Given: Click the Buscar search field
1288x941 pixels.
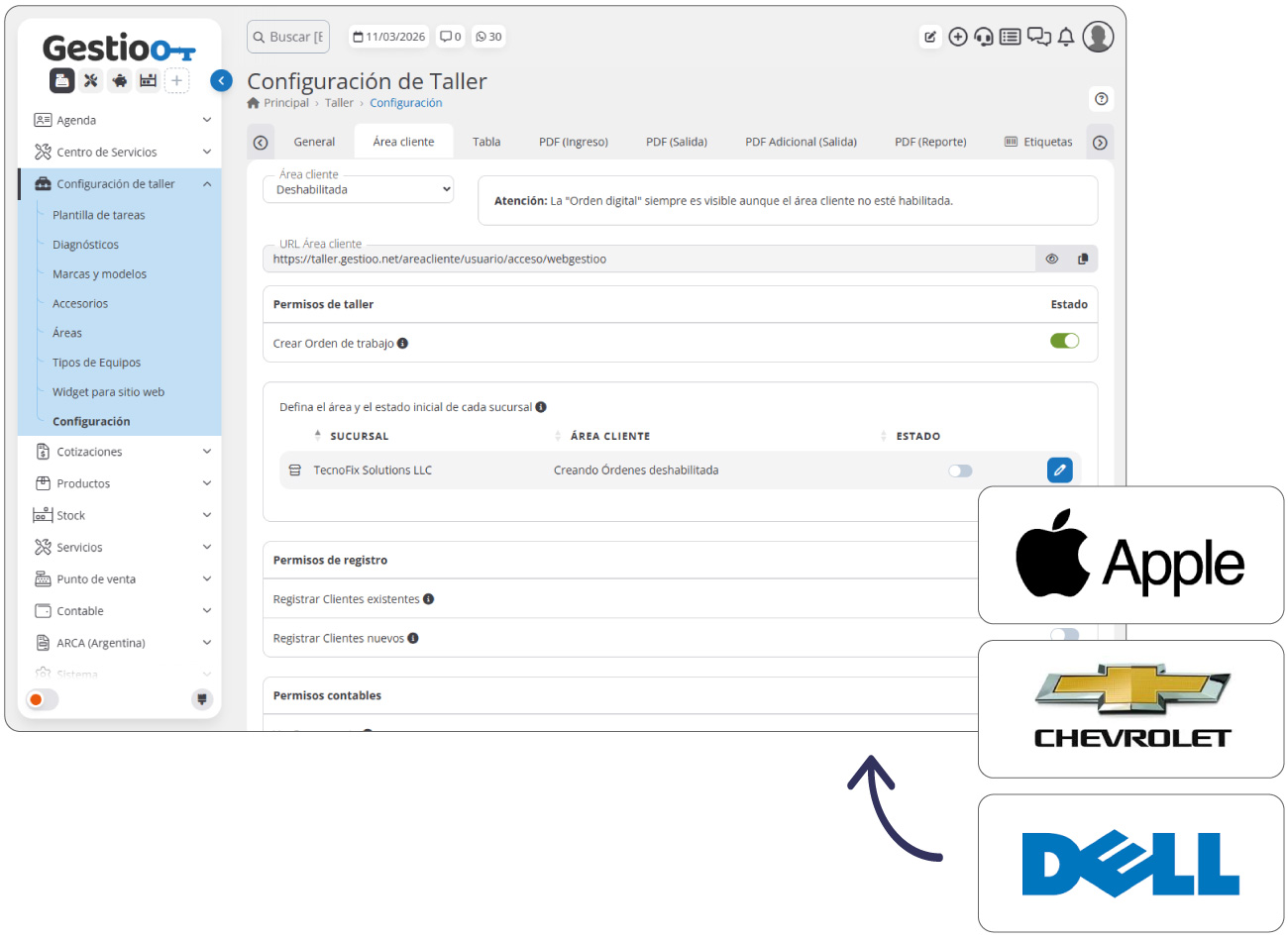Looking at the screenshot, I should (x=288, y=37).
